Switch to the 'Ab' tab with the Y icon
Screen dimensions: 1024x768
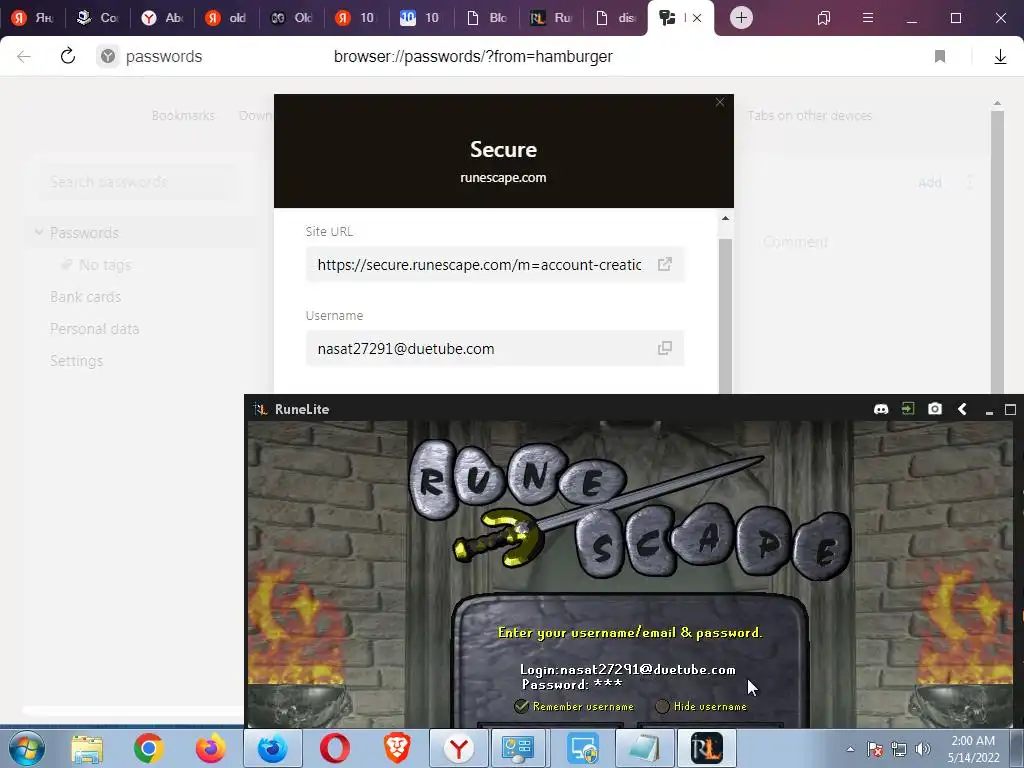pos(163,18)
